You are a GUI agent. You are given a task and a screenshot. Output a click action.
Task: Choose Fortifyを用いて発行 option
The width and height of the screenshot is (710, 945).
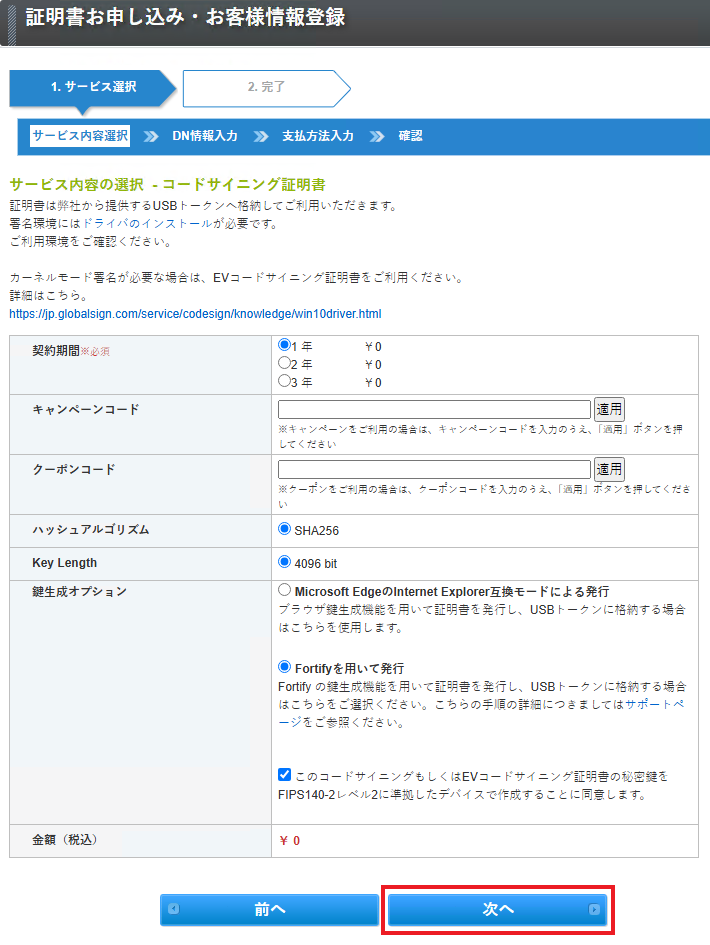tap(285, 667)
